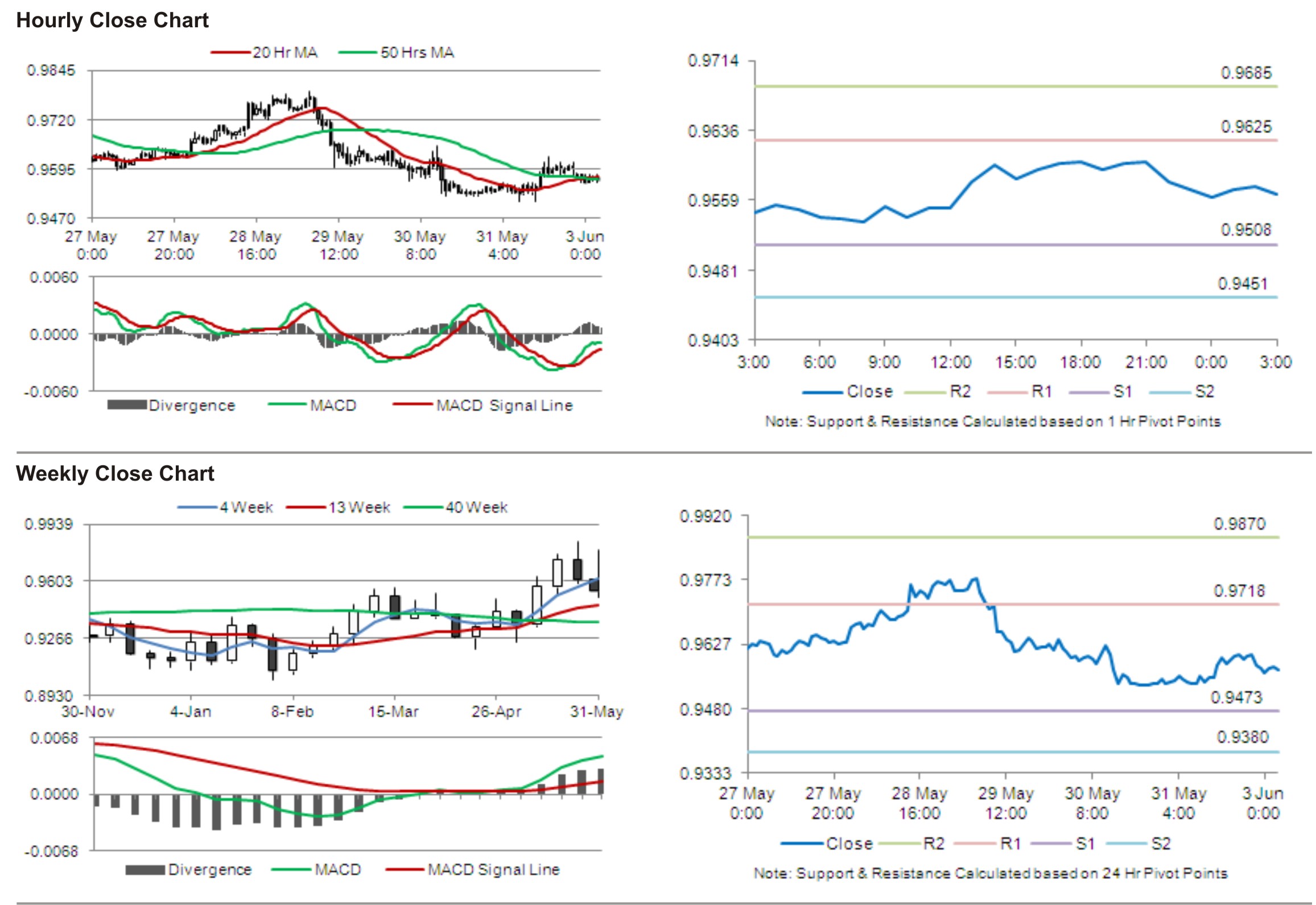1316x905 pixels.
Task: Click the 0.9939 axis value
Action: coord(48,524)
